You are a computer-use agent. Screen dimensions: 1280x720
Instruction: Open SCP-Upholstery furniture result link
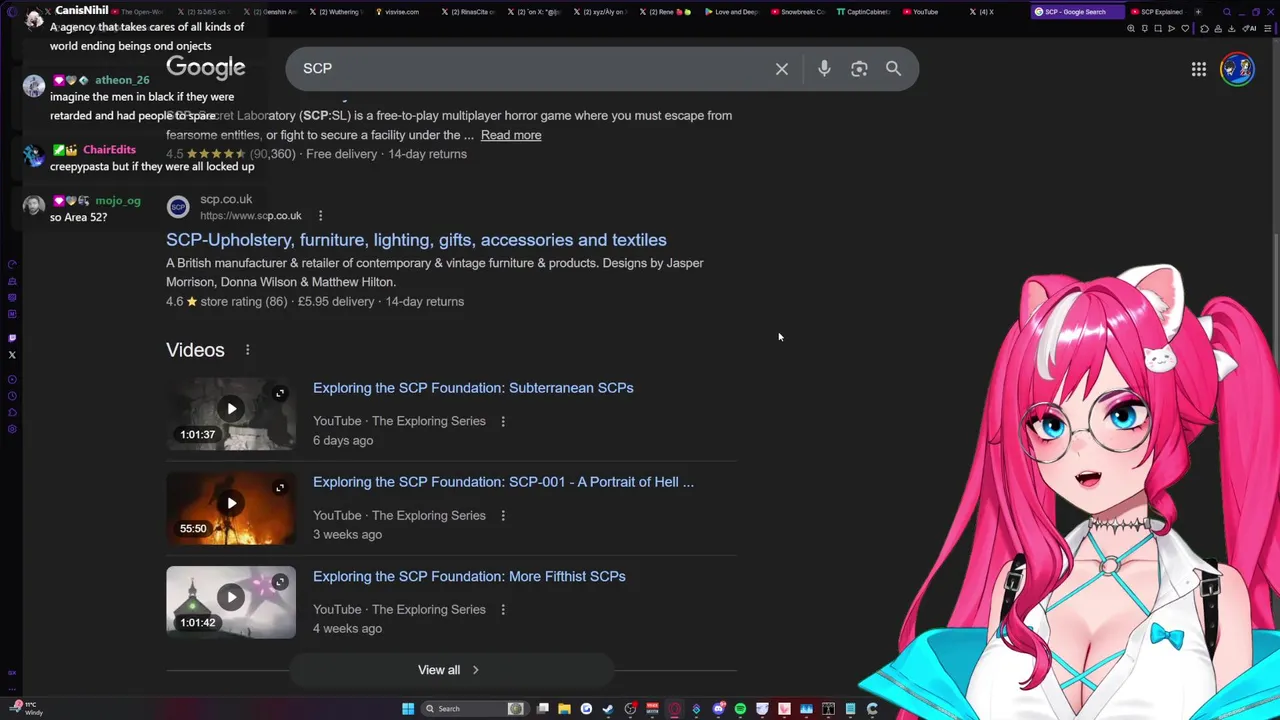(416, 240)
